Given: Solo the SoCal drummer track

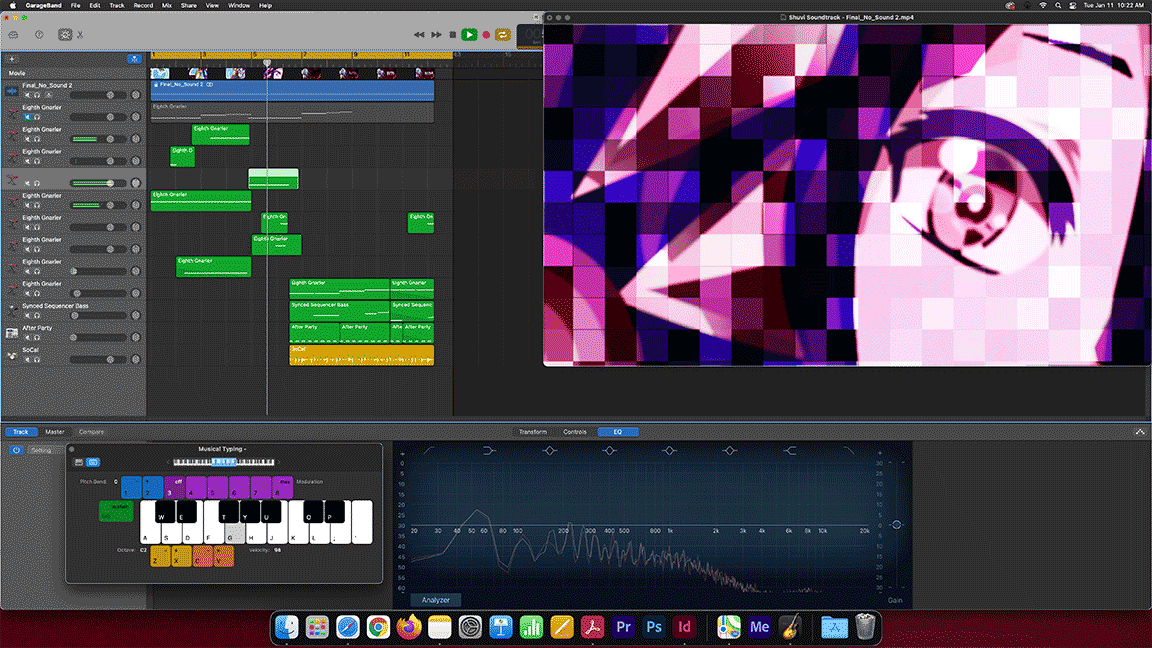Looking at the screenshot, I should click(37, 359).
